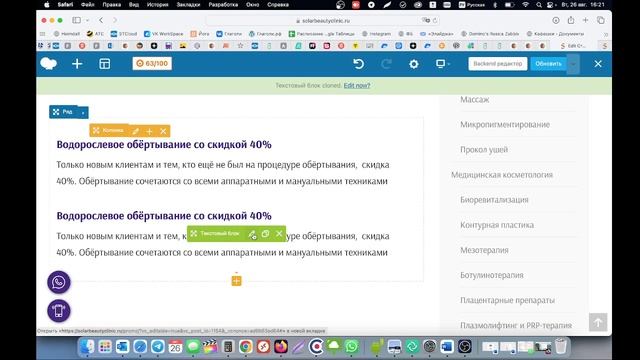Open a new Safari tab
Image resolution: width=640 pixels, height=360 pixels.
[x=585, y=20]
